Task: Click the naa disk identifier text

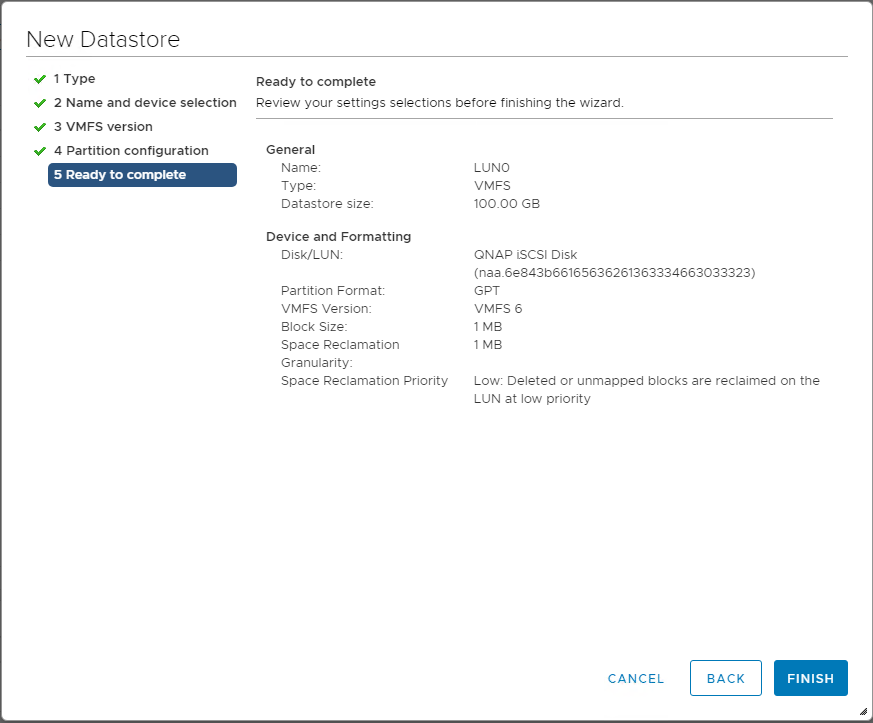Action: click(614, 272)
